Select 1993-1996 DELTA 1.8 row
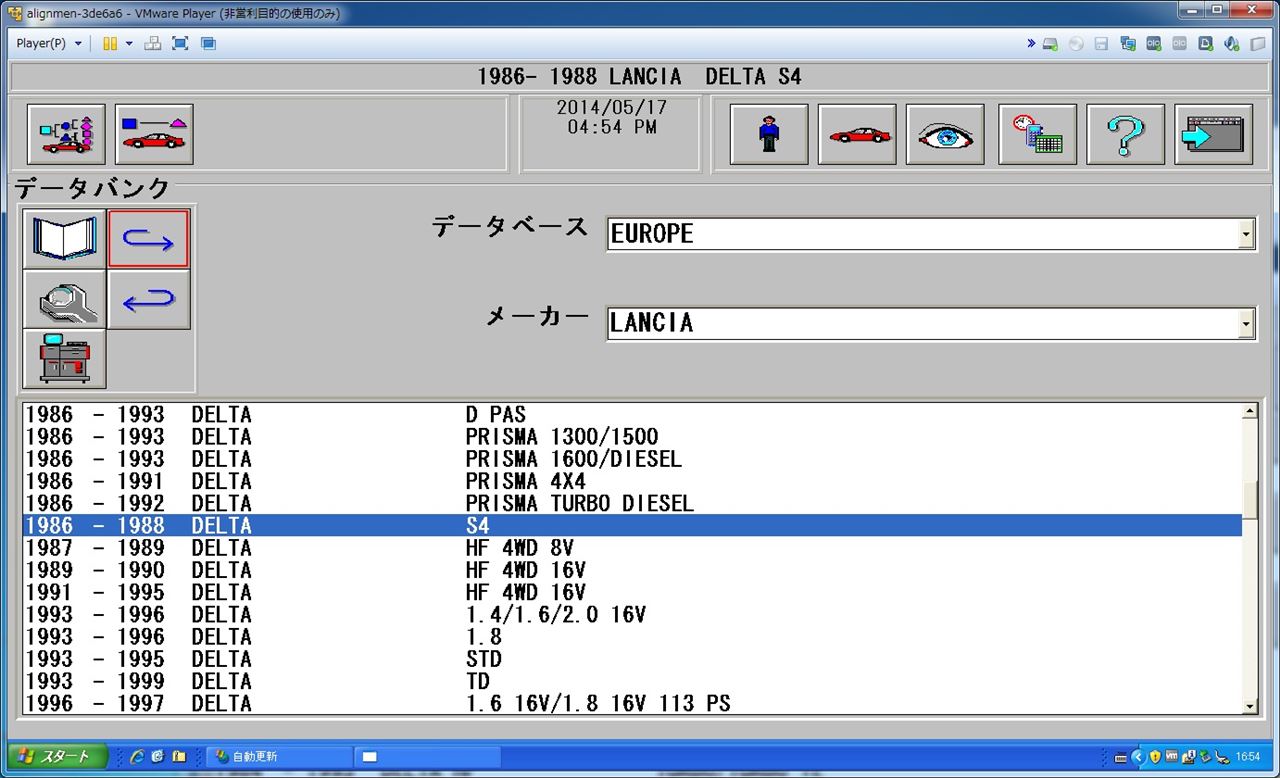 tap(632, 637)
